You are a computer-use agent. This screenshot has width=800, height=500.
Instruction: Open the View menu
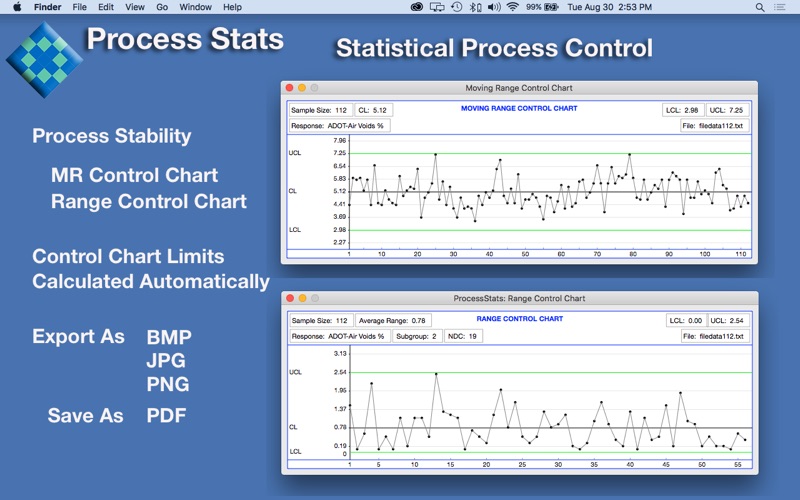click(x=135, y=7)
